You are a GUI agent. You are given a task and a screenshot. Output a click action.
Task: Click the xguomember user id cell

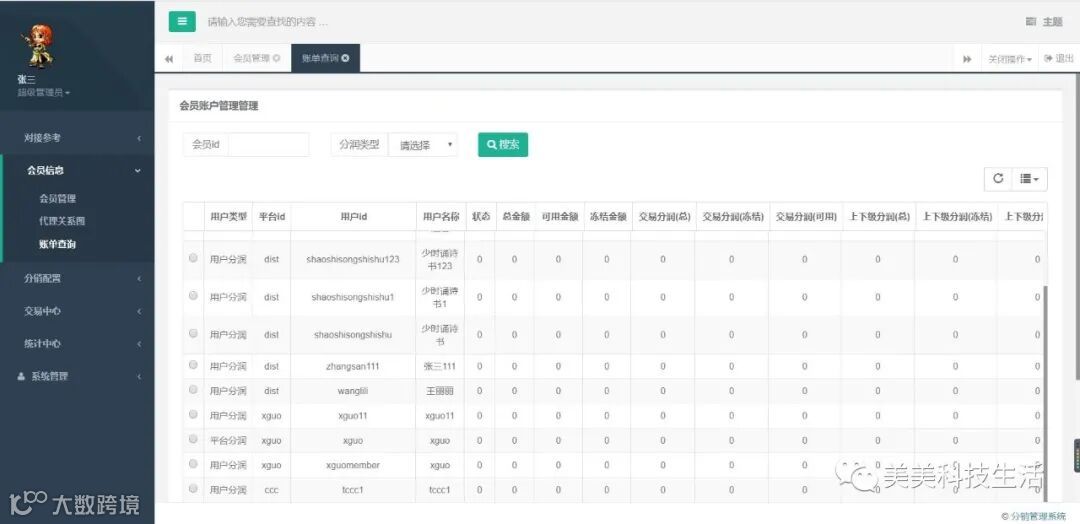352,465
